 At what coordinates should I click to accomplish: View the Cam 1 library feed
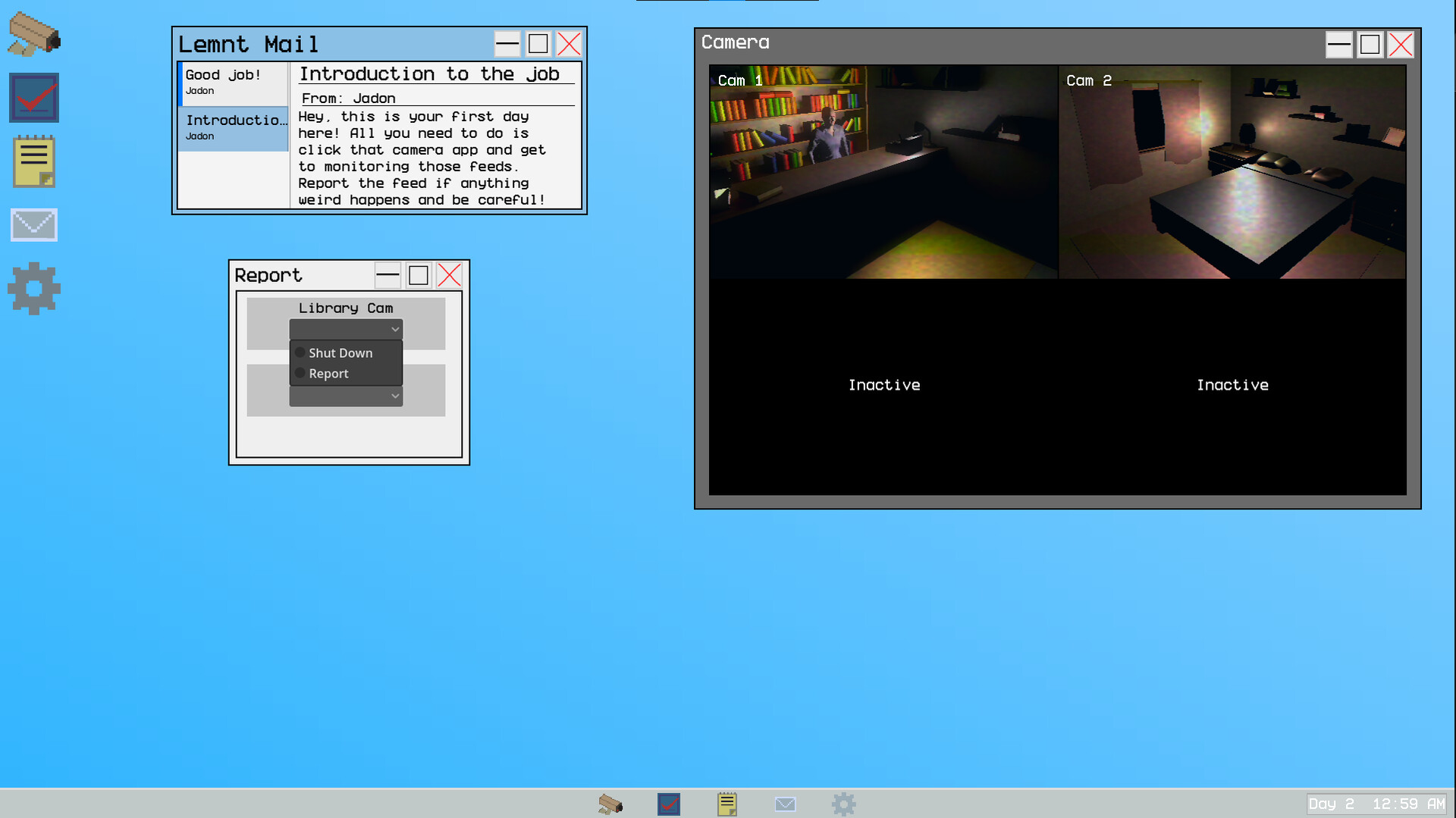click(883, 172)
